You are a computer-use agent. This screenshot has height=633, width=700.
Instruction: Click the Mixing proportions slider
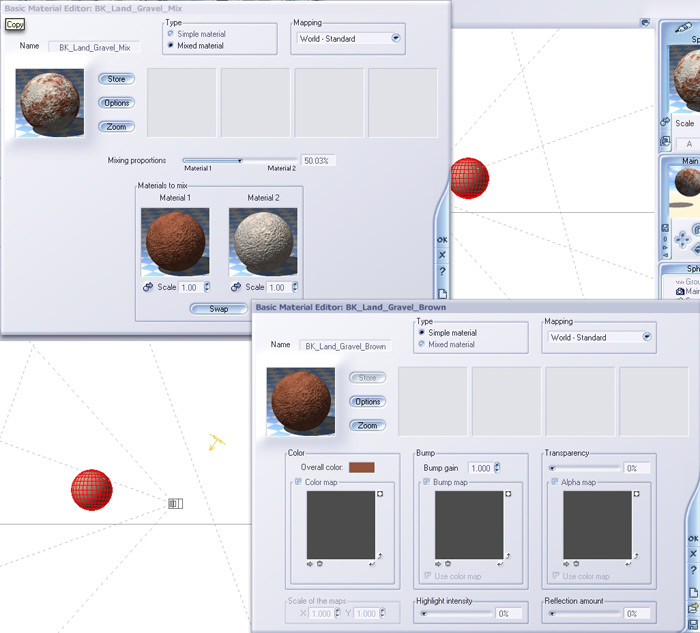click(x=240, y=160)
